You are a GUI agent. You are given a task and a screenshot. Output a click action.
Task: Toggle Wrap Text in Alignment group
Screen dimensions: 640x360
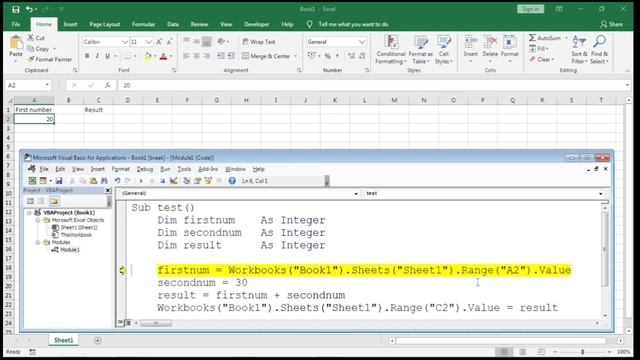pyautogui.click(x=259, y=42)
